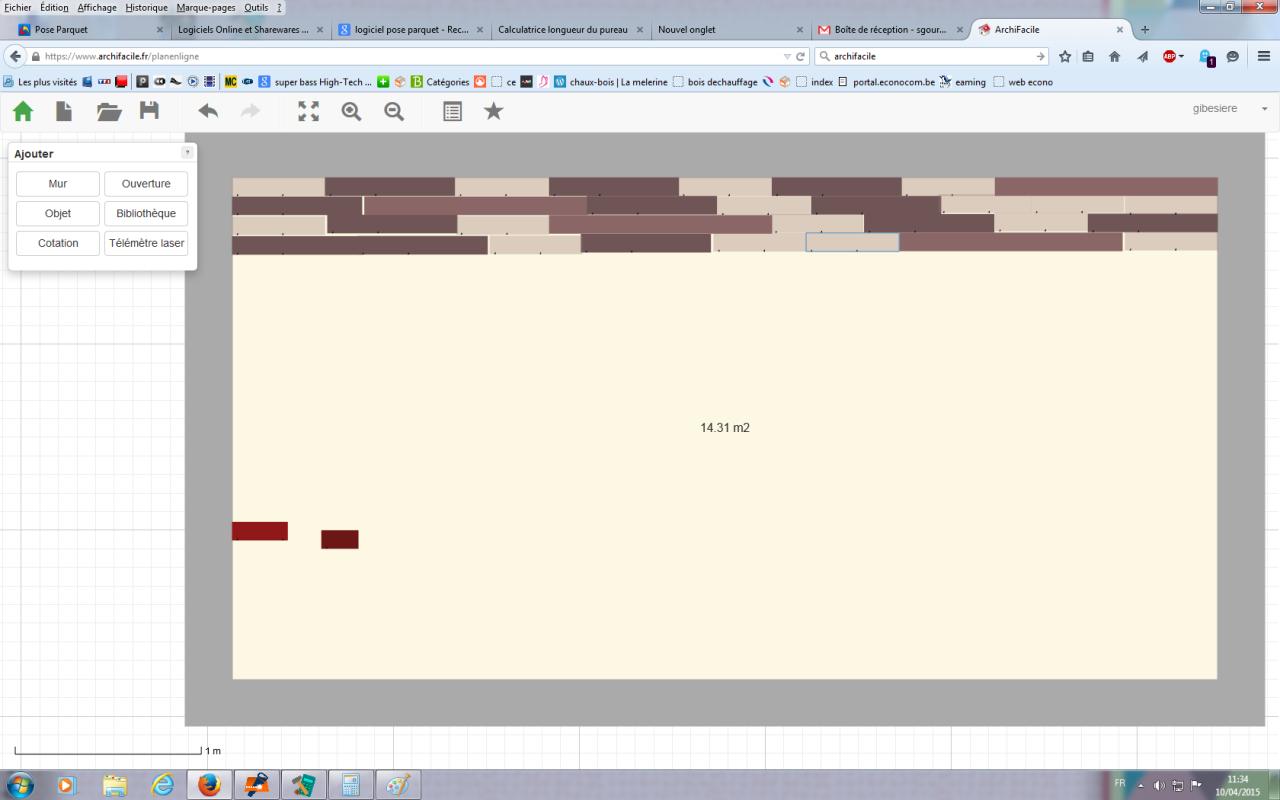Open the Bibliothèque
This screenshot has width=1280, height=800.
(146, 214)
